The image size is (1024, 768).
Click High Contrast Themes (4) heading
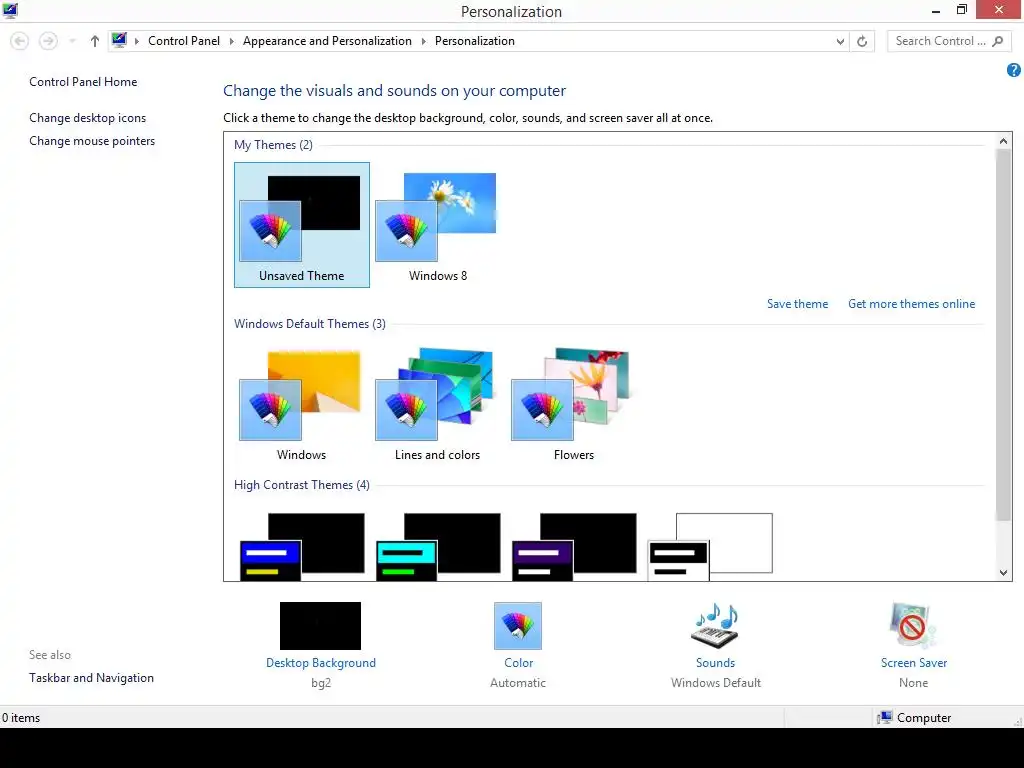click(302, 485)
